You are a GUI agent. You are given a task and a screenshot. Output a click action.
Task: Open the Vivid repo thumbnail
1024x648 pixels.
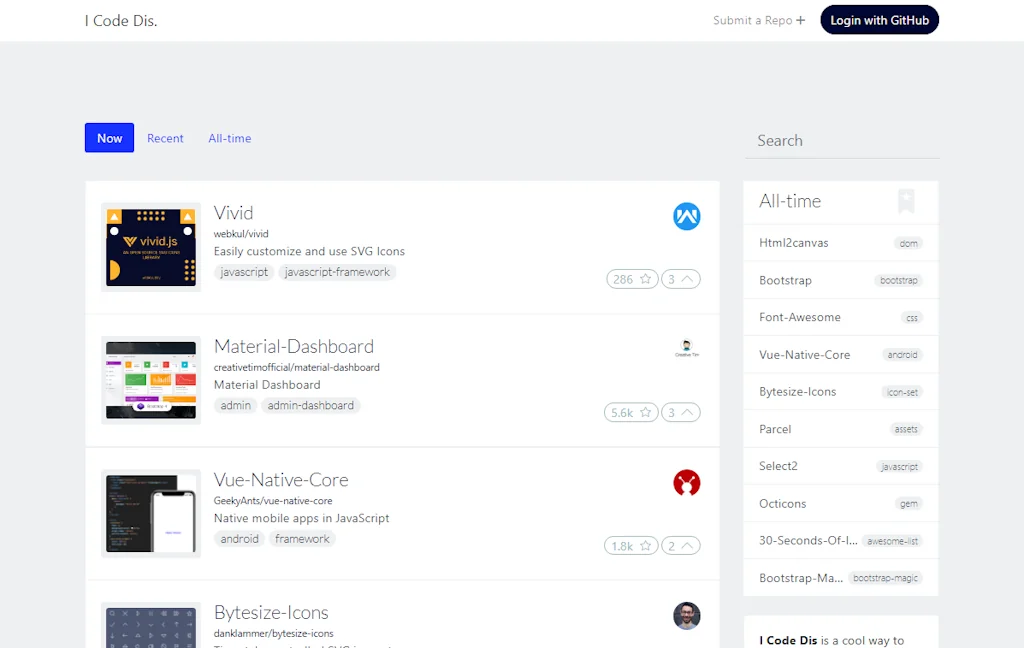(x=151, y=247)
